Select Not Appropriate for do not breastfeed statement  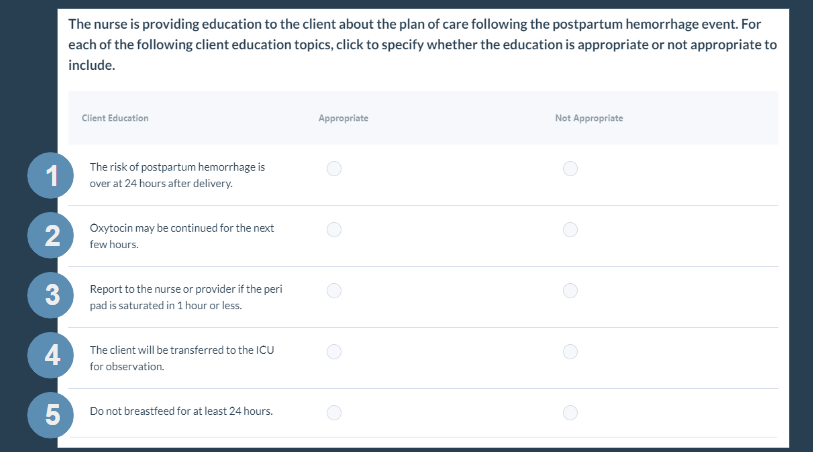[570, 413]
